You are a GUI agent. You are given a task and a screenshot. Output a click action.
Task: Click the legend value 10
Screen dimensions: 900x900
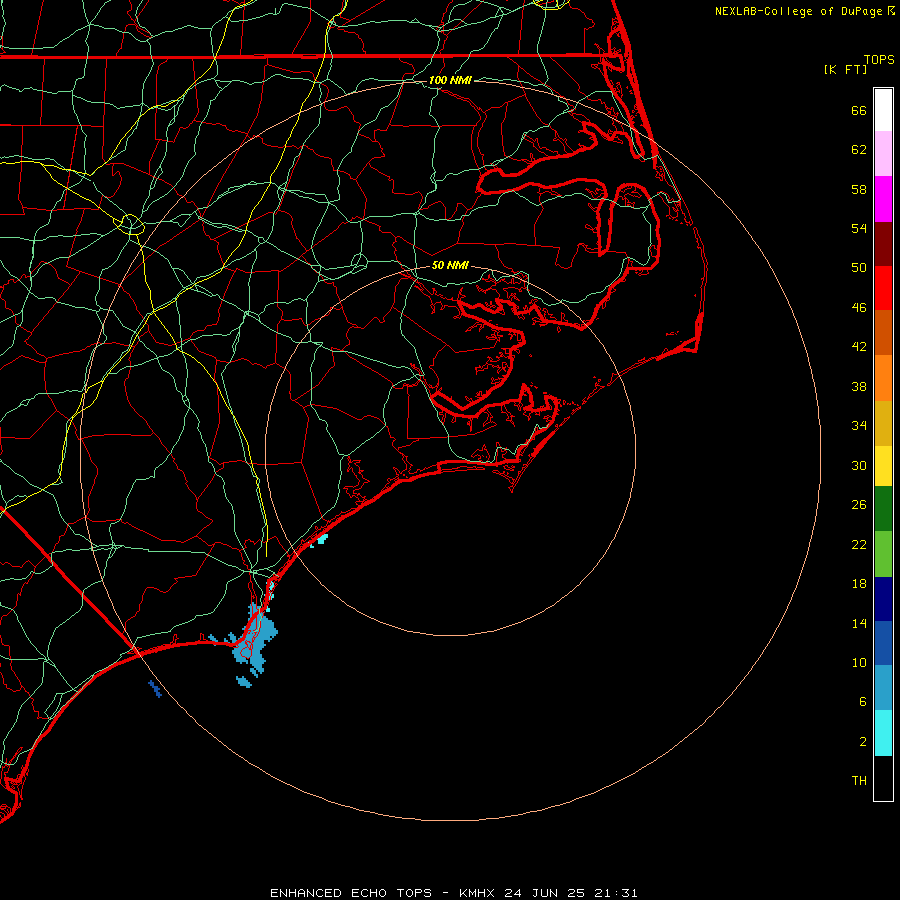coord(859,662)
